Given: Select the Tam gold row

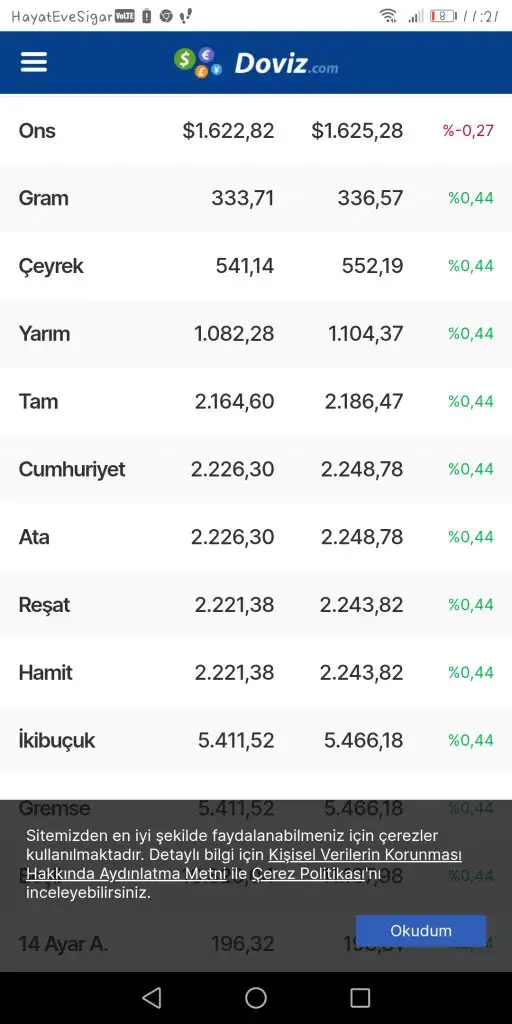Looking at the screenshot, I should click(x=256, y=401).
